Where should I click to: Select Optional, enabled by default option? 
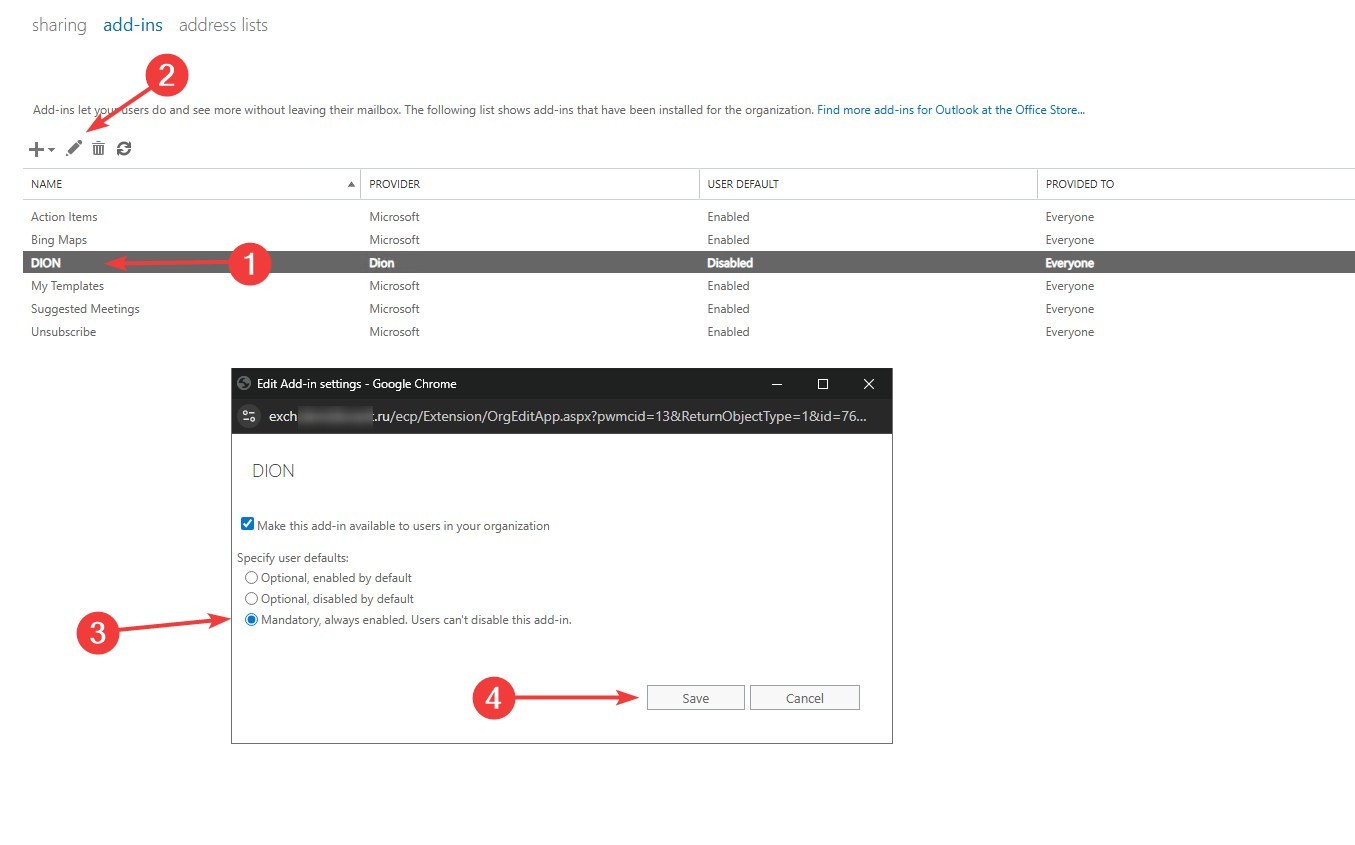(252, 578)
